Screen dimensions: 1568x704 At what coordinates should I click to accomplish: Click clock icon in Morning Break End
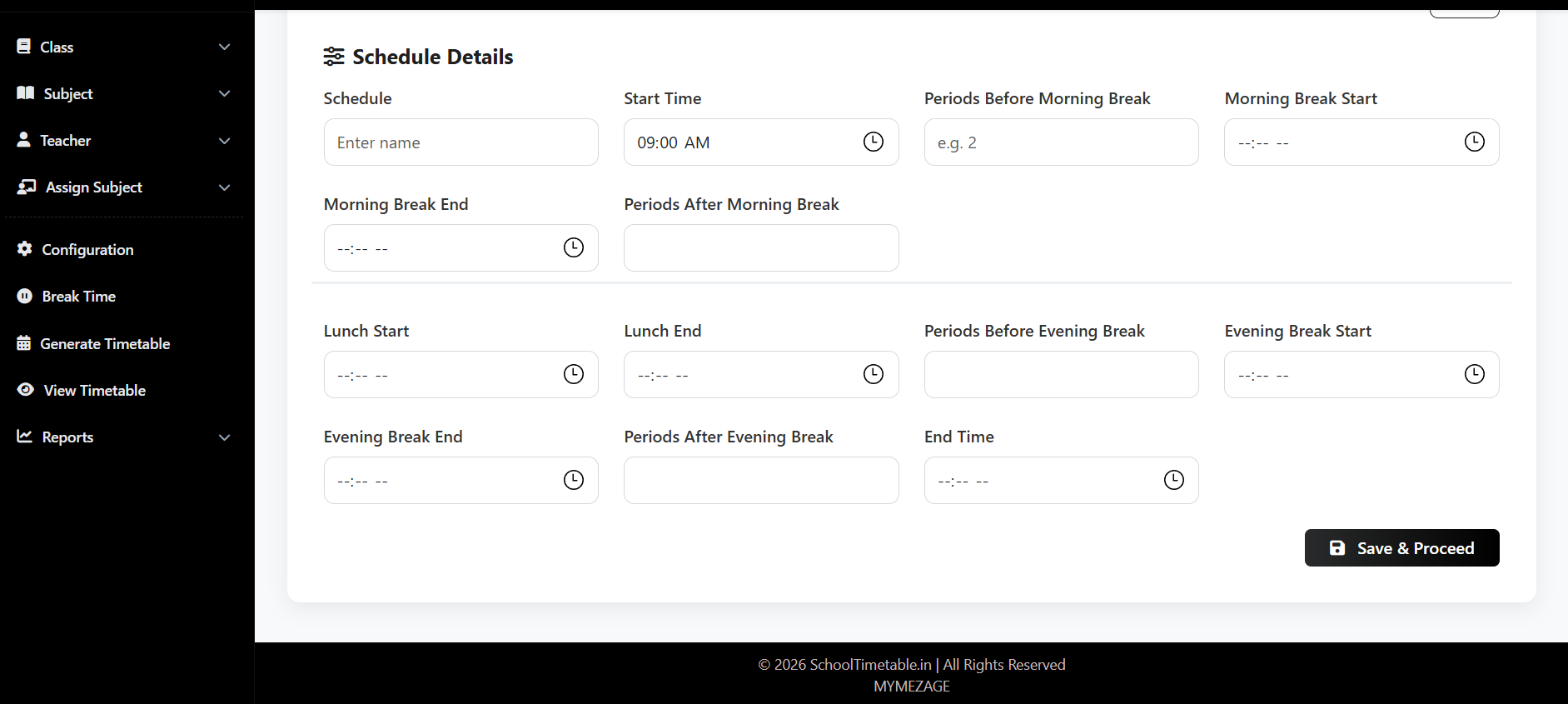coord(573,247)
